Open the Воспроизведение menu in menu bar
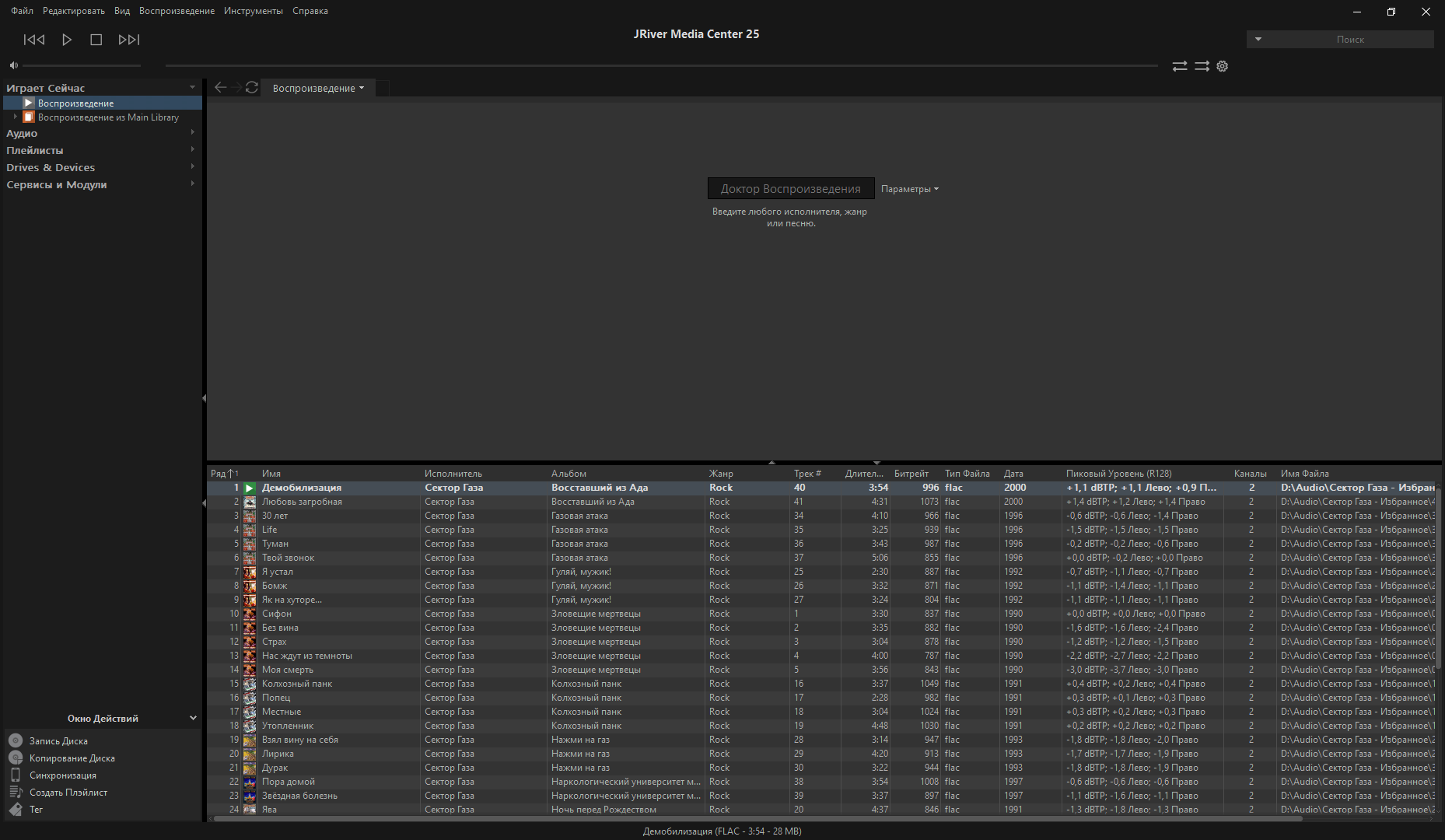1445x840 pixels. (x=177, y=11)
